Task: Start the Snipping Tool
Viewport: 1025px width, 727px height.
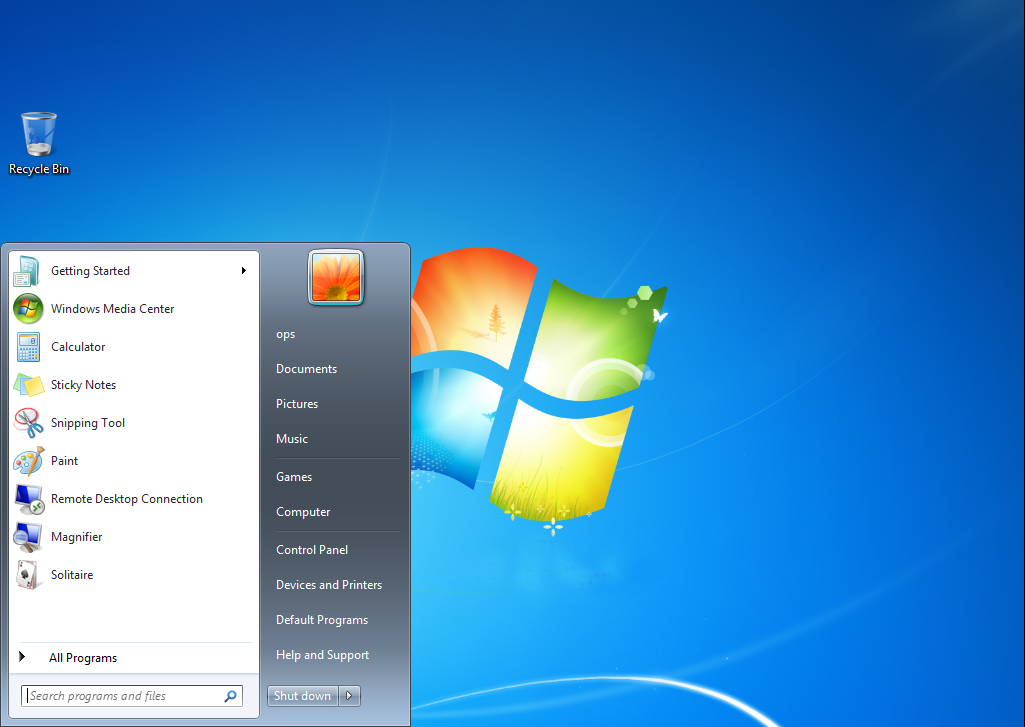Action: pyautogui.click(x=87, y=423)
